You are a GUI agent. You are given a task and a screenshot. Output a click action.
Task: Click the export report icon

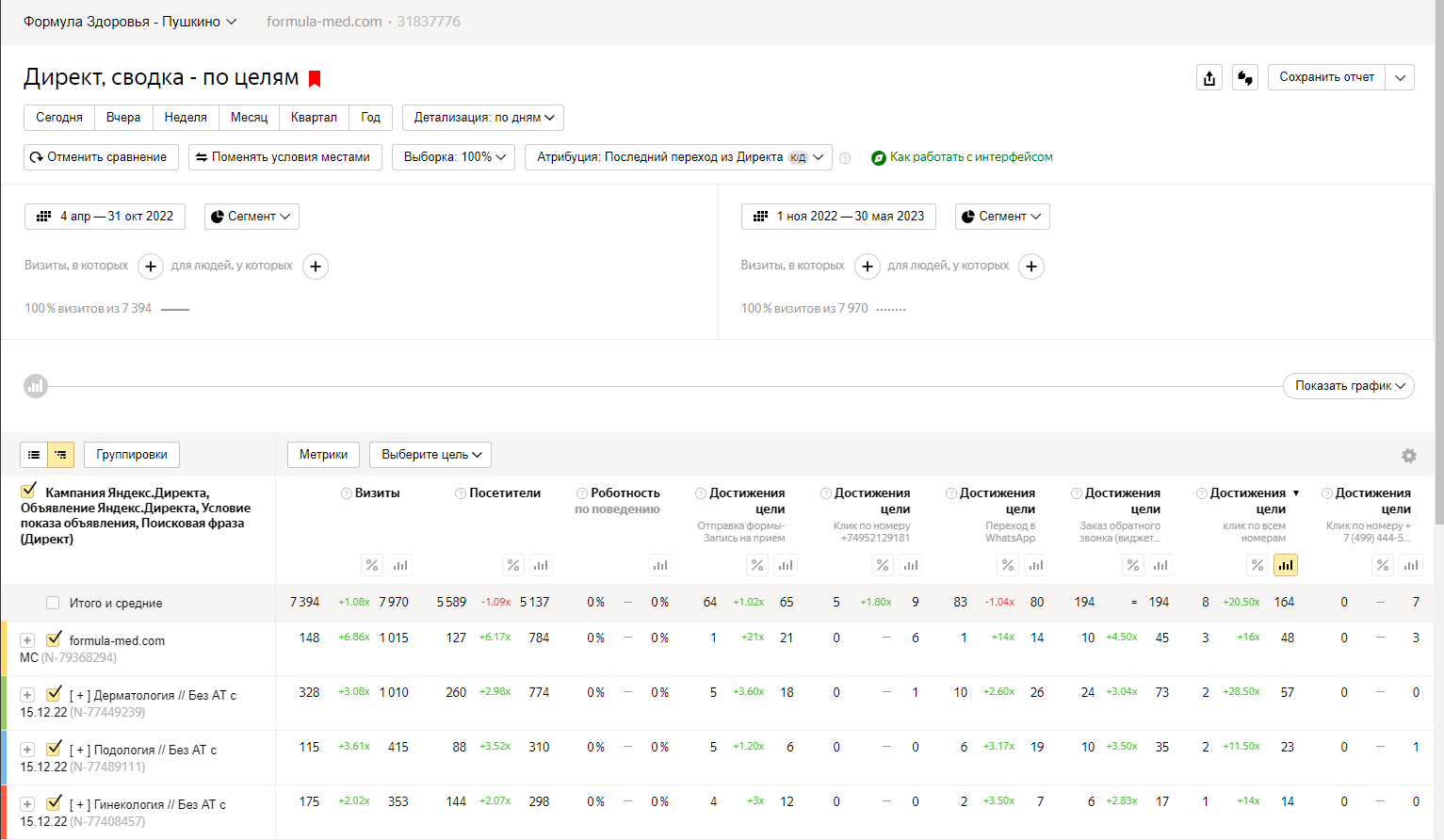[1209, 78]
